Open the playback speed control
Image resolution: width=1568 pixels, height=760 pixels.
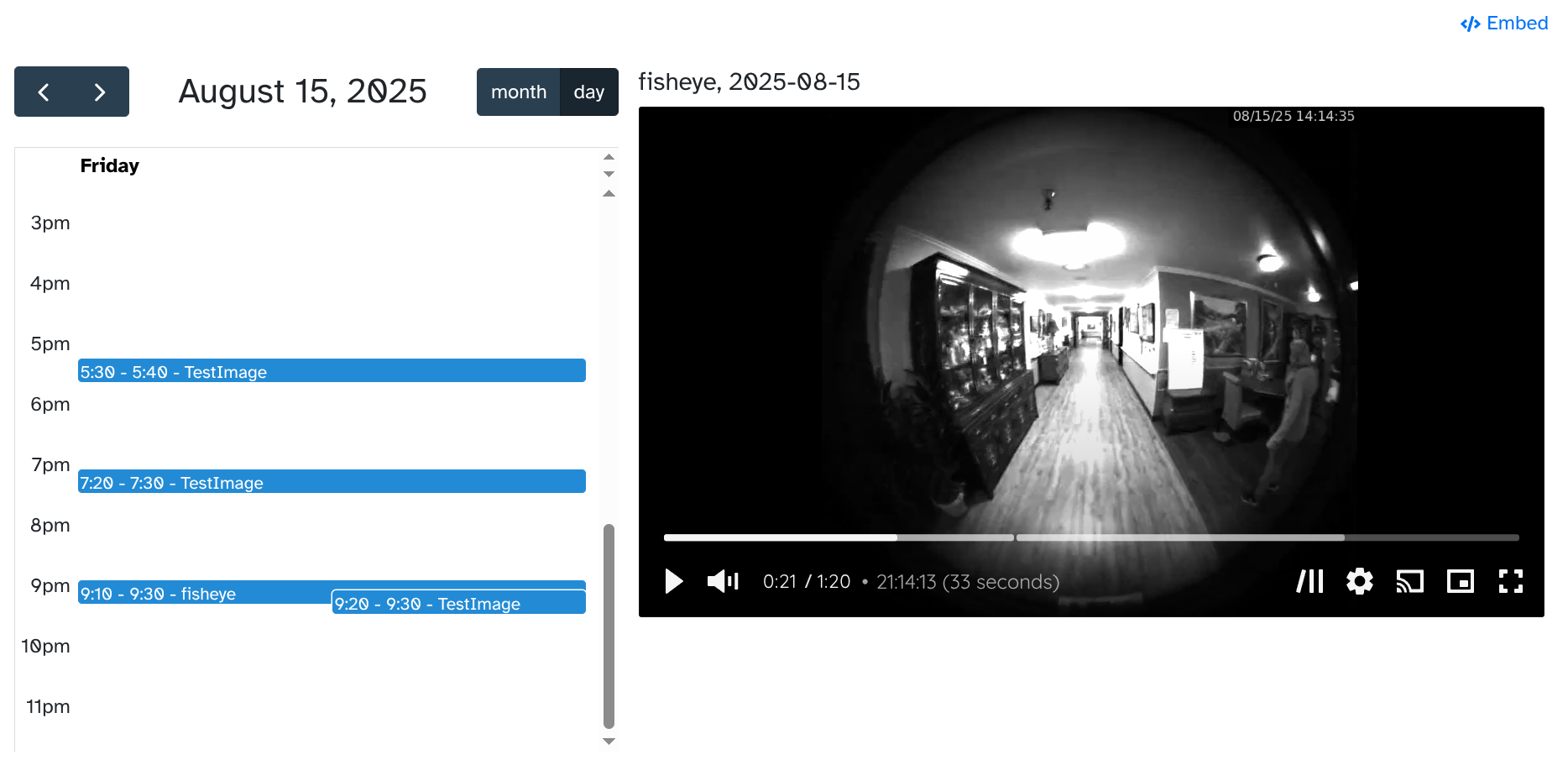1309,581
